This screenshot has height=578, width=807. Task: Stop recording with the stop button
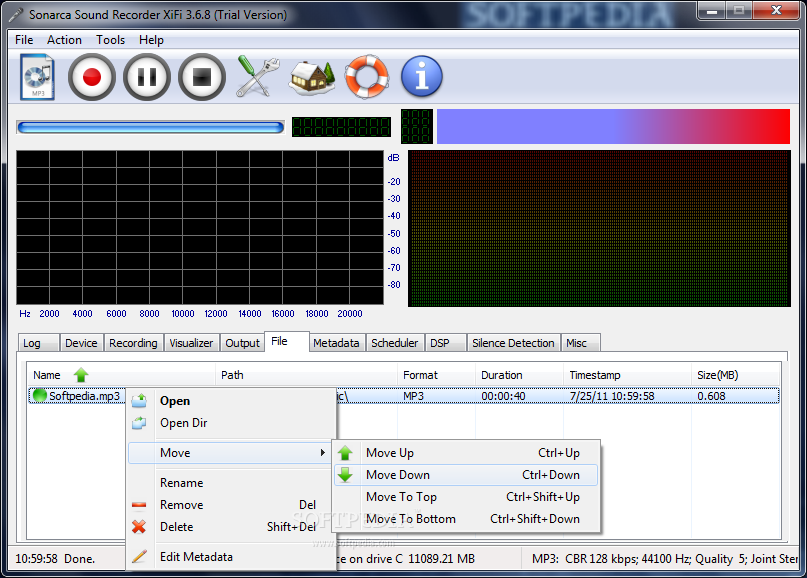click(202, 77)
